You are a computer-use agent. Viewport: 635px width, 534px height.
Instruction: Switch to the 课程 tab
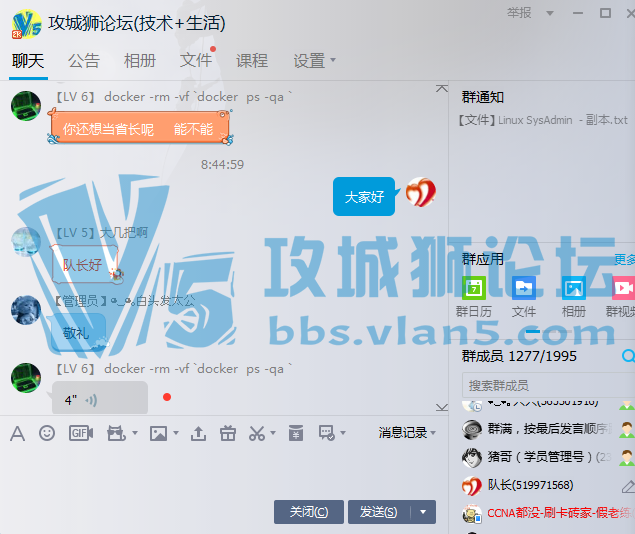[251, 61]
